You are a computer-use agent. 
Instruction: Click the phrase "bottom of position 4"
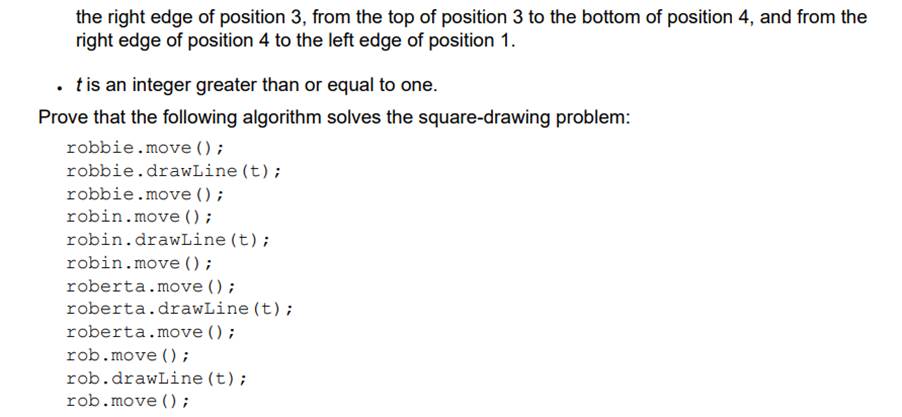coord(657,18)
